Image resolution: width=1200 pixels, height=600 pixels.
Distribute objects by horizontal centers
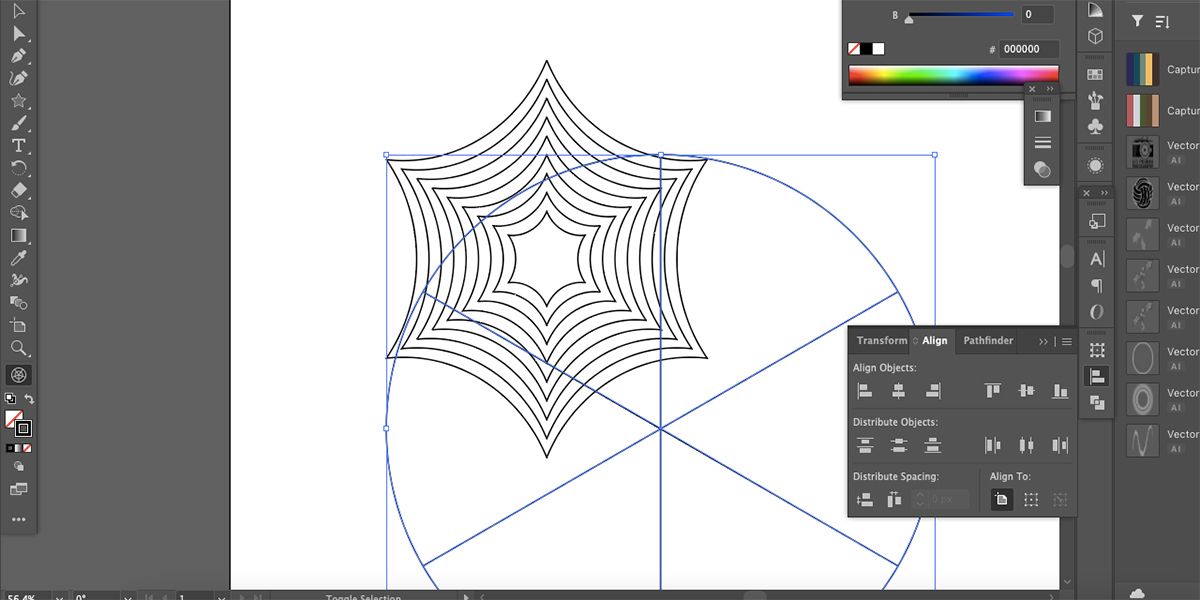[1026, 445]
